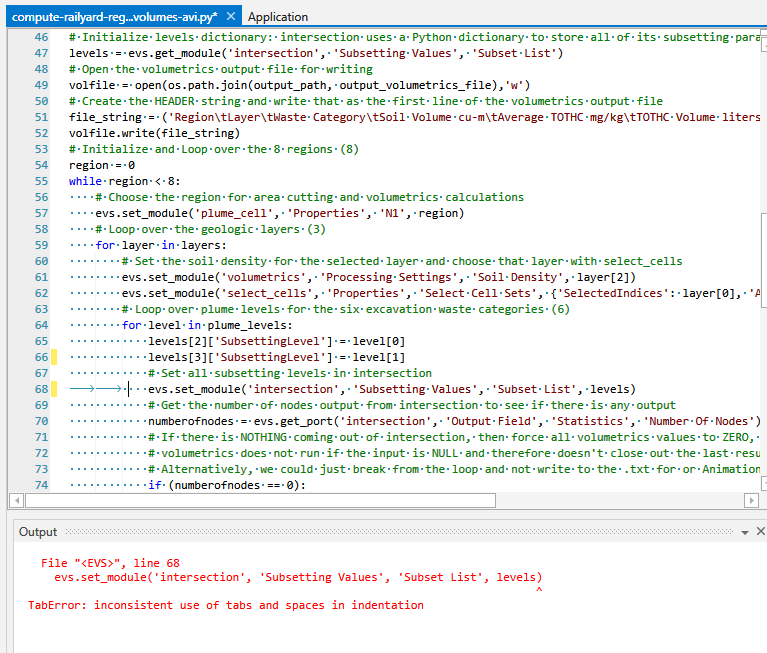
Task: Click the yellow change marker beside line 66
Action: pyautogui.click(x=54, y=357)
